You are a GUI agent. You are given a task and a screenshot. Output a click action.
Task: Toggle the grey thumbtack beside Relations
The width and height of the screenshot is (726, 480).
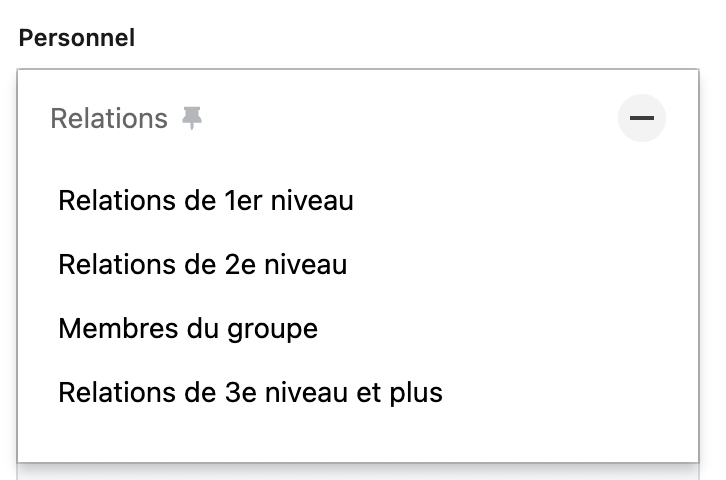(192, 118)
